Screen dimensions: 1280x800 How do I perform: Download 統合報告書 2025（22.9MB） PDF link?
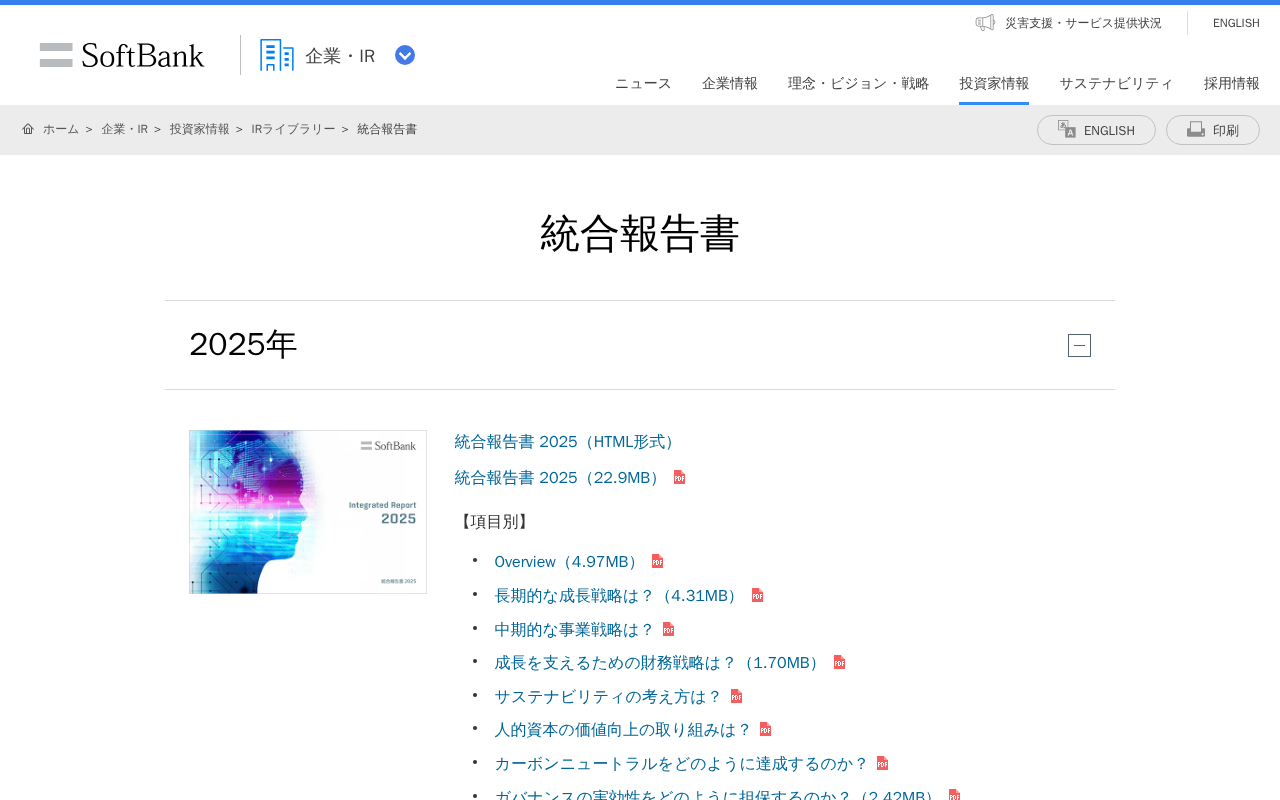[x=560, y=478]
